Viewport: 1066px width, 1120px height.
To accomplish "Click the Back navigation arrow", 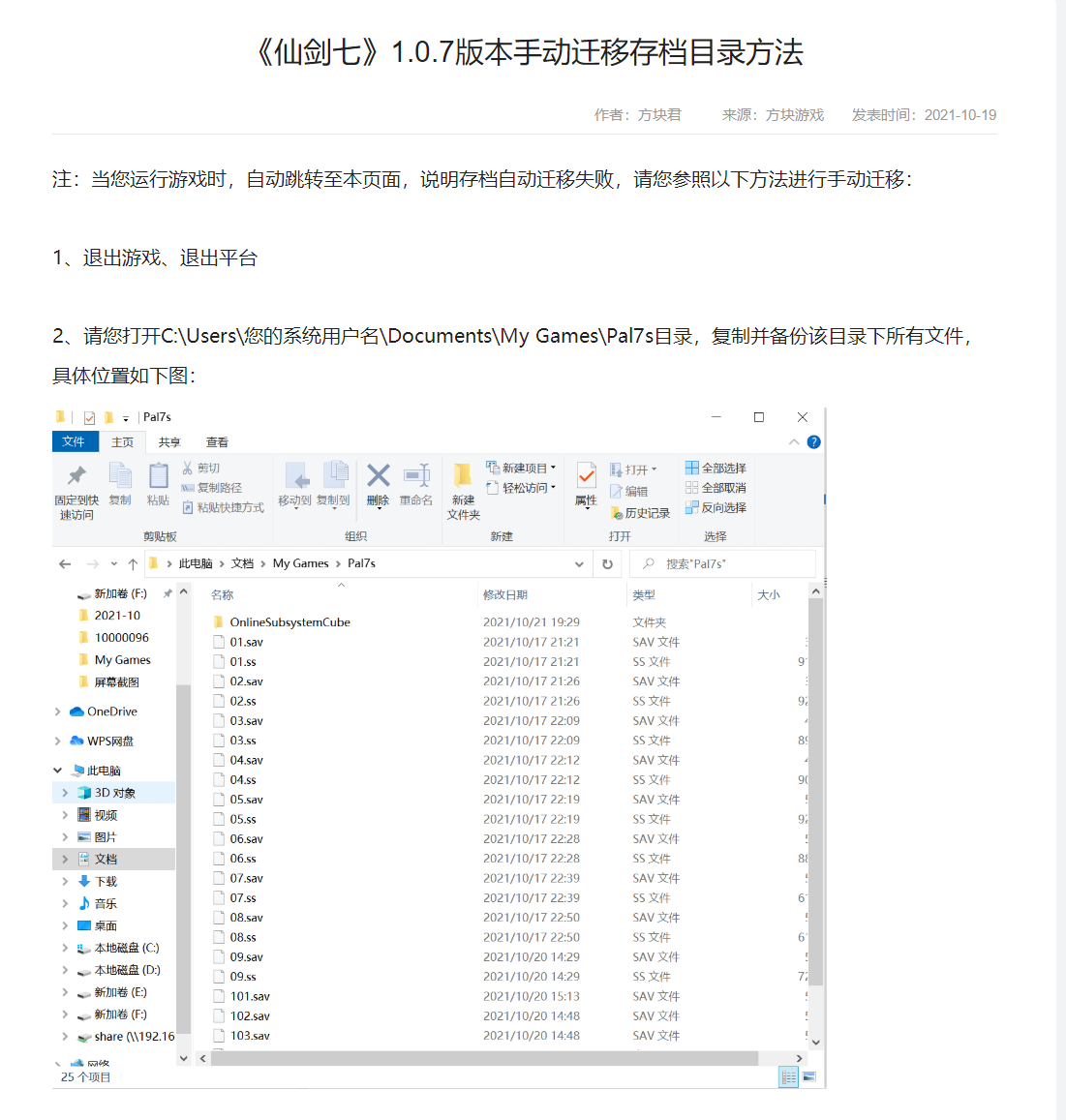I will pyautogui.click(x=65, y=564).
